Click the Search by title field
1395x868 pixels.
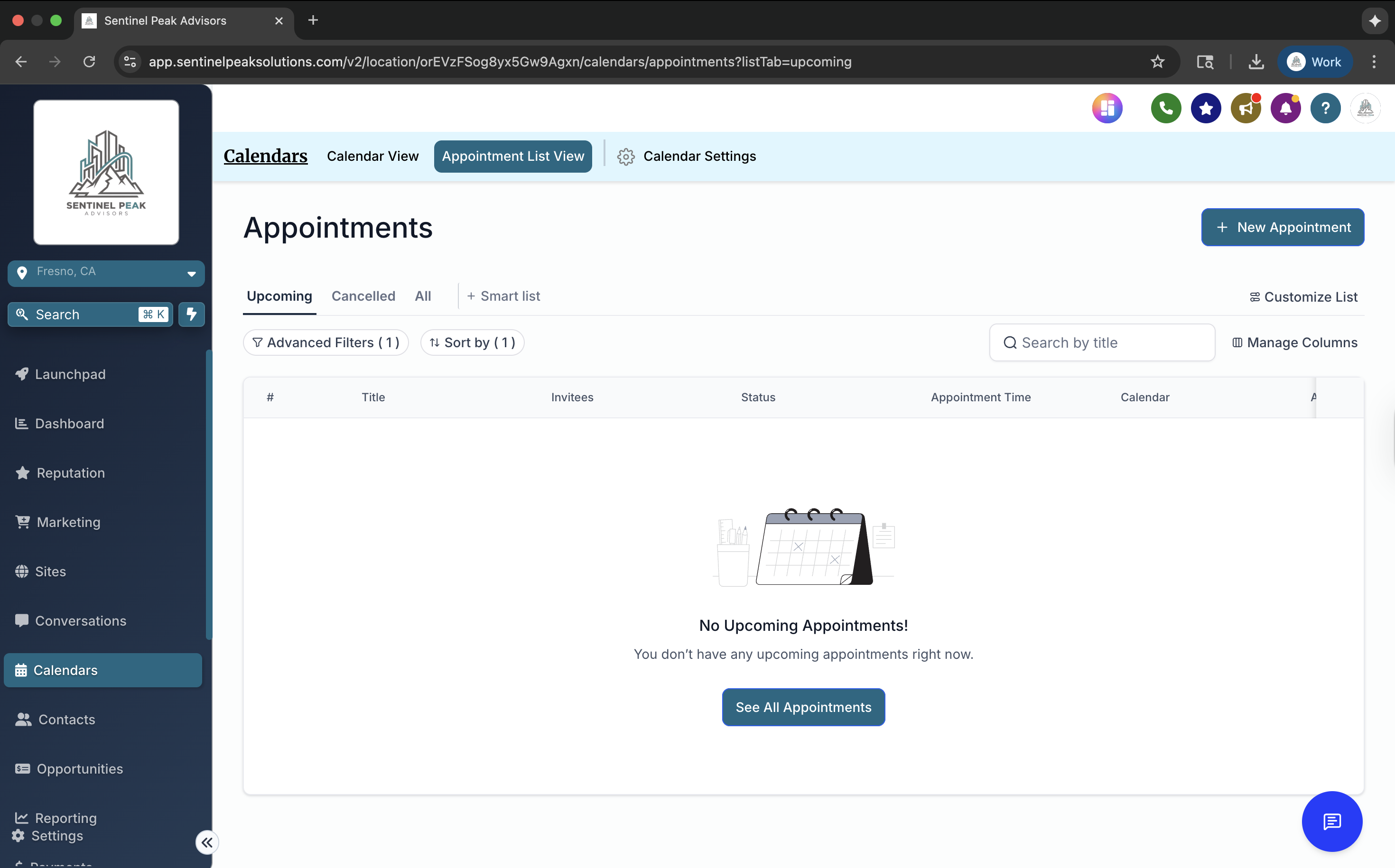pos(1101,342)
